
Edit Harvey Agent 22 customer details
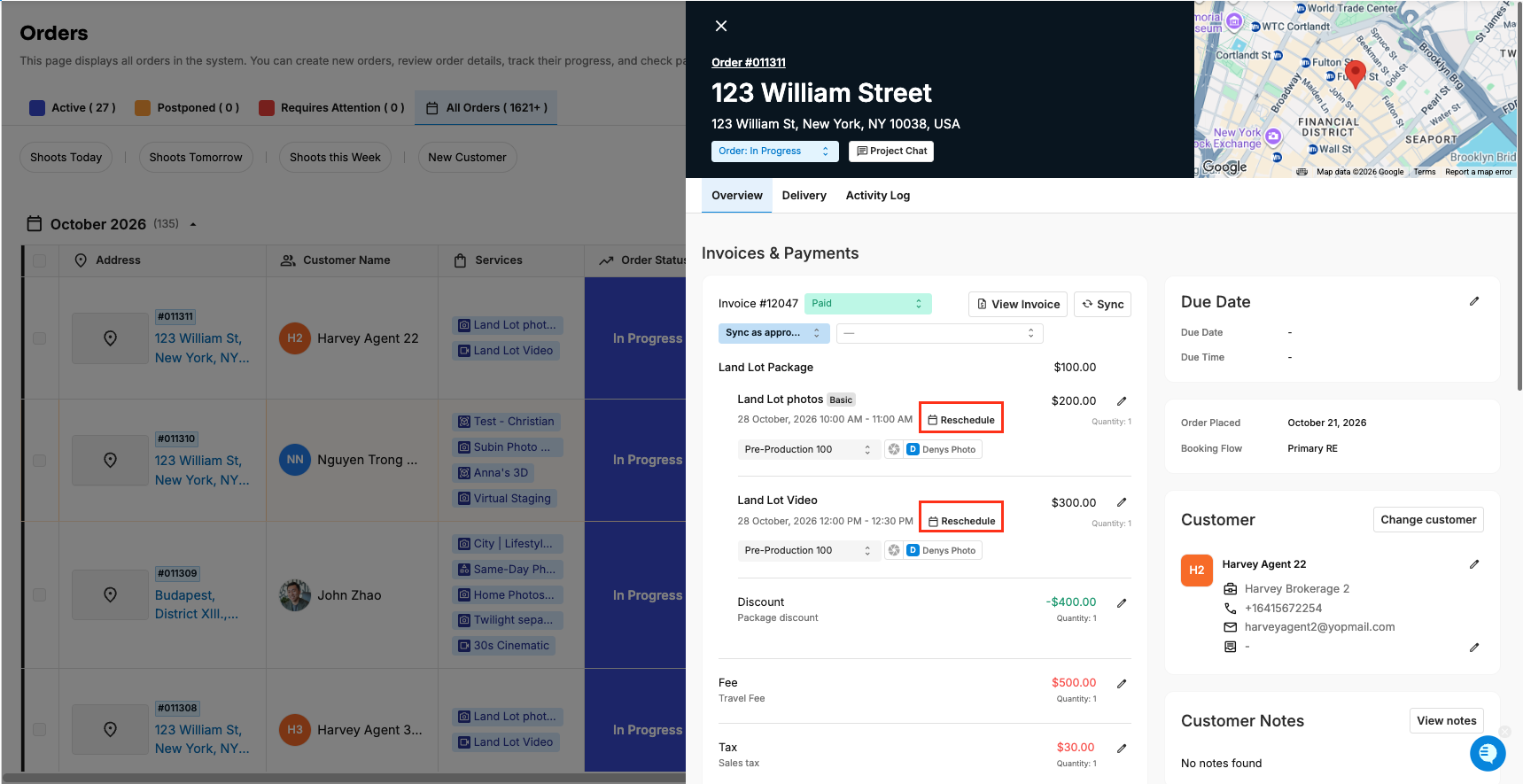[1474, 564]
